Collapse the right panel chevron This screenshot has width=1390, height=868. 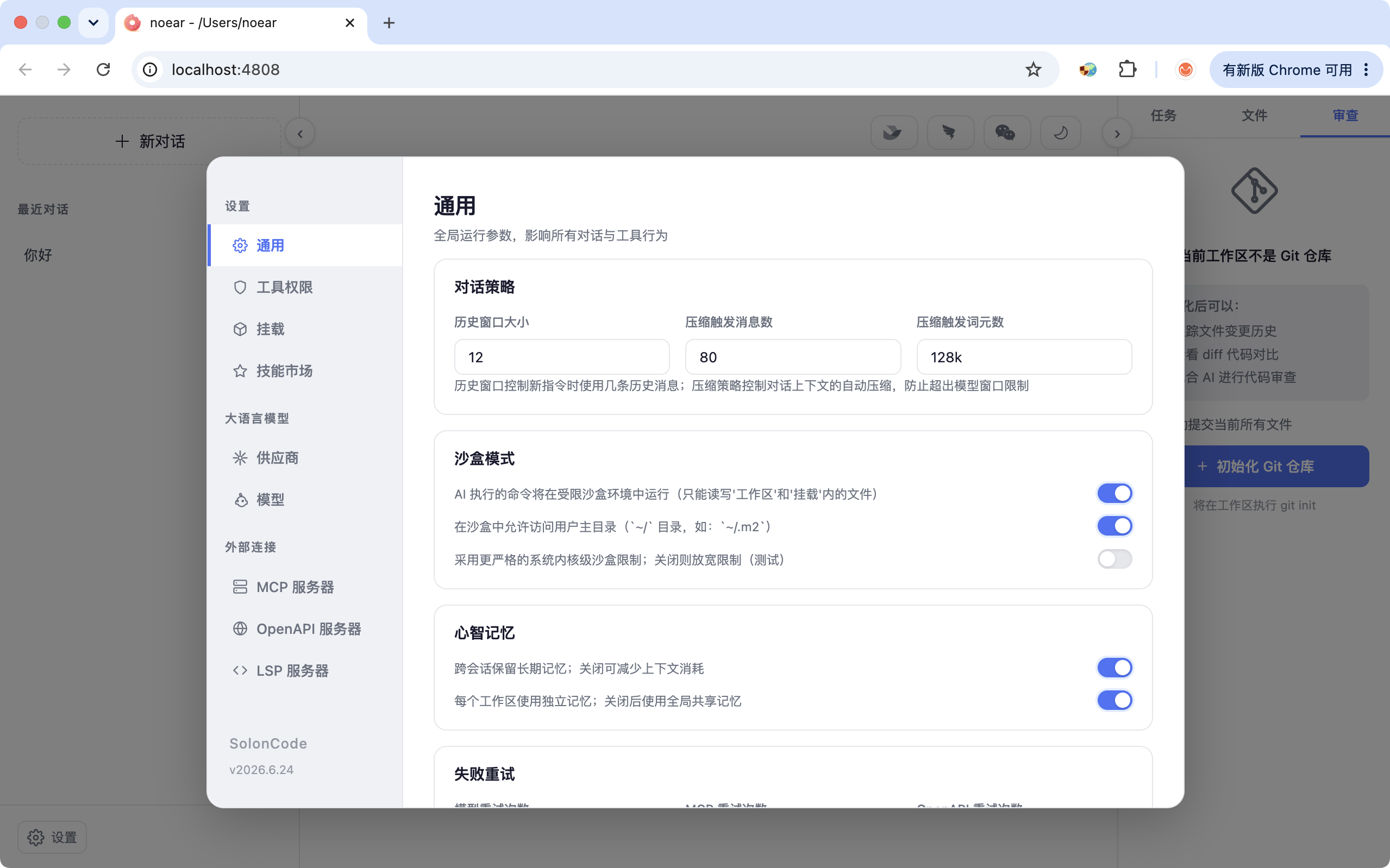[x=1117, y=134]
